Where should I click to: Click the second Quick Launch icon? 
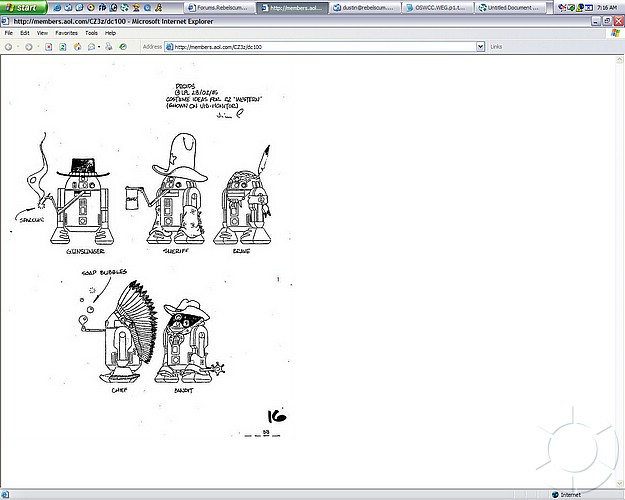pos(68,8)
